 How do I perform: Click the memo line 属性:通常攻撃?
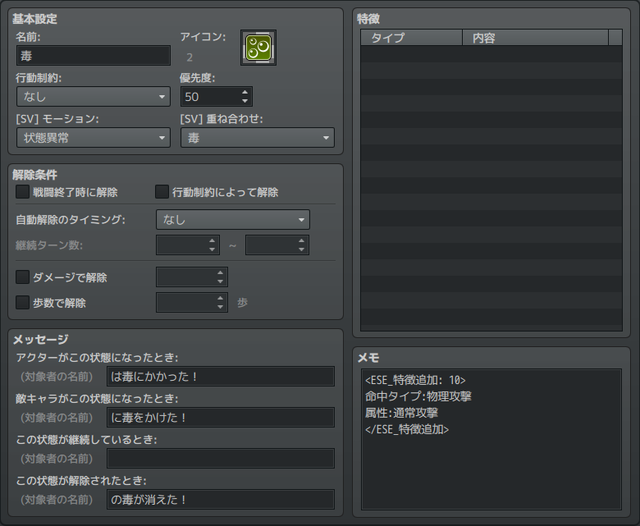coord(402,413)
